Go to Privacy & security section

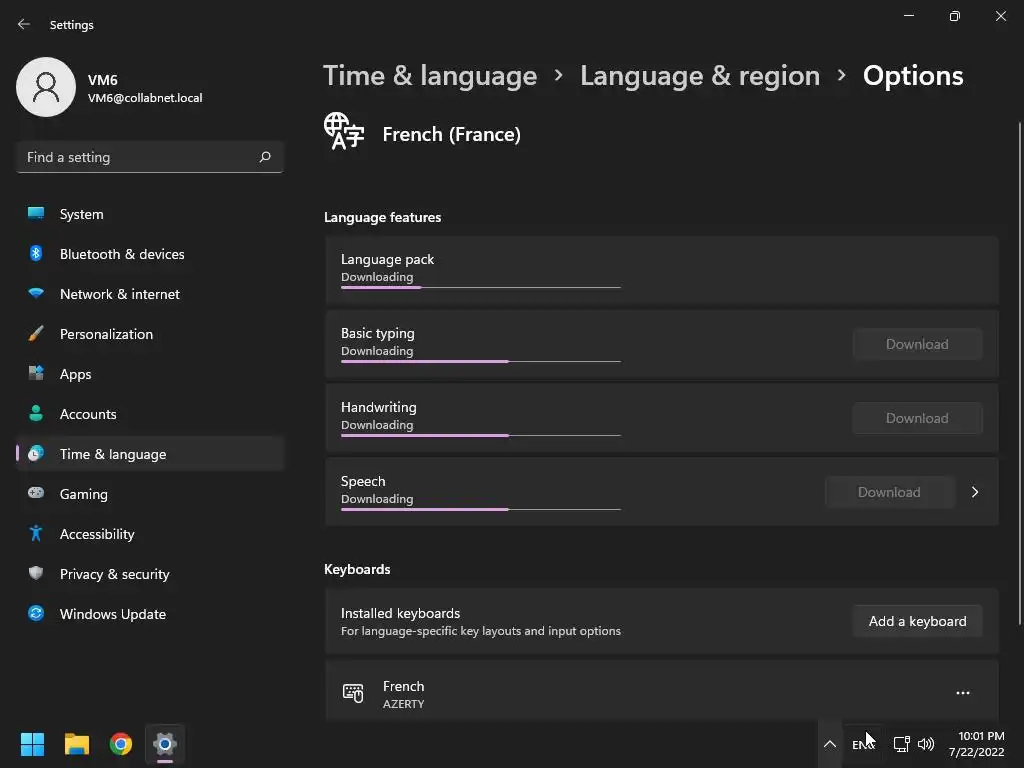point(114,574)
